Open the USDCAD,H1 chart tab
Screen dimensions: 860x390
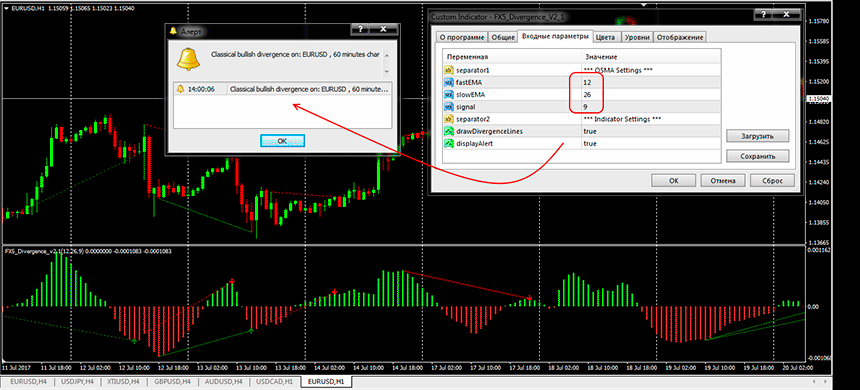coord(273,381)
